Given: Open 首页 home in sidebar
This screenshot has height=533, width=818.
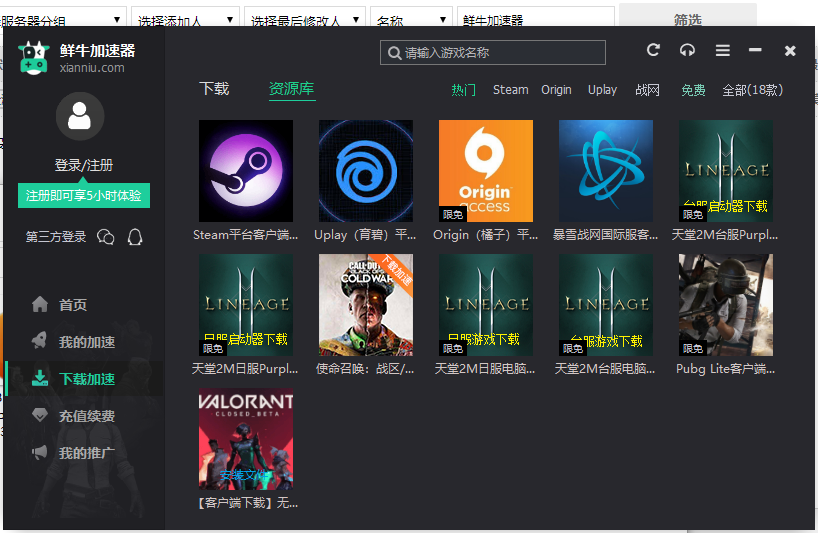Looking at the screenshot, I should click(59, 305).
